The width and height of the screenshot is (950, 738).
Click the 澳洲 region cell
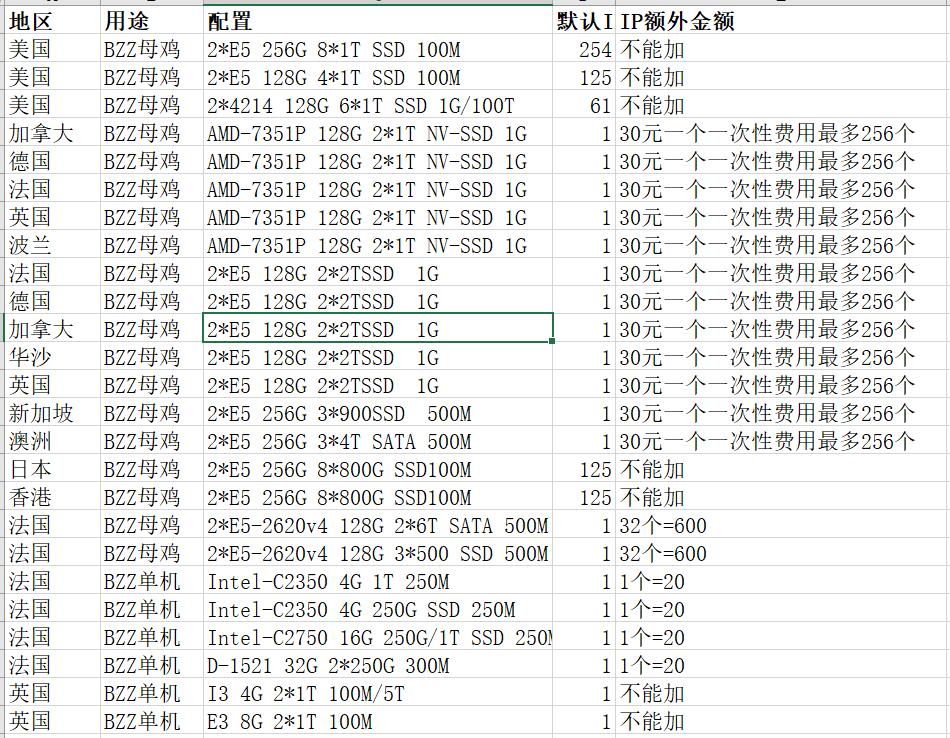50,441
